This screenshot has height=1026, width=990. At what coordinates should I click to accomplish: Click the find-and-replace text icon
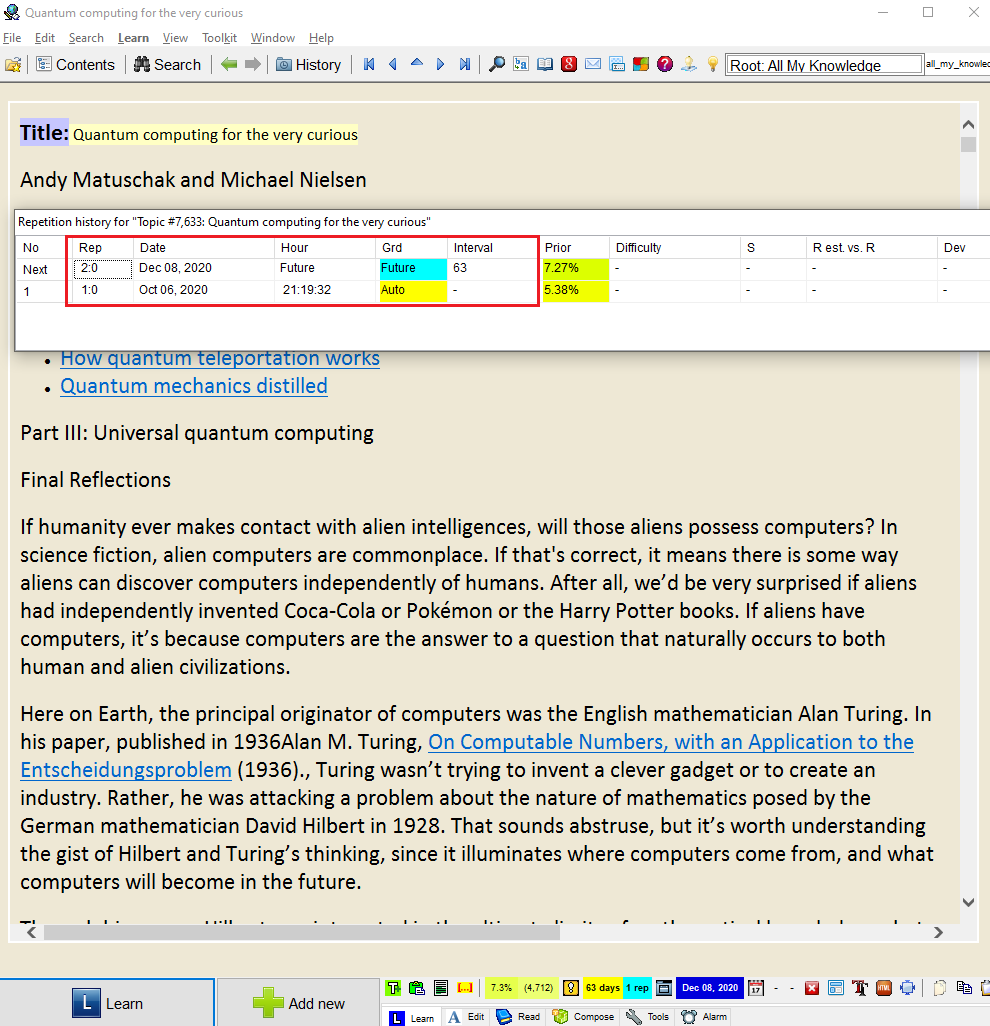tap(521, 64)
